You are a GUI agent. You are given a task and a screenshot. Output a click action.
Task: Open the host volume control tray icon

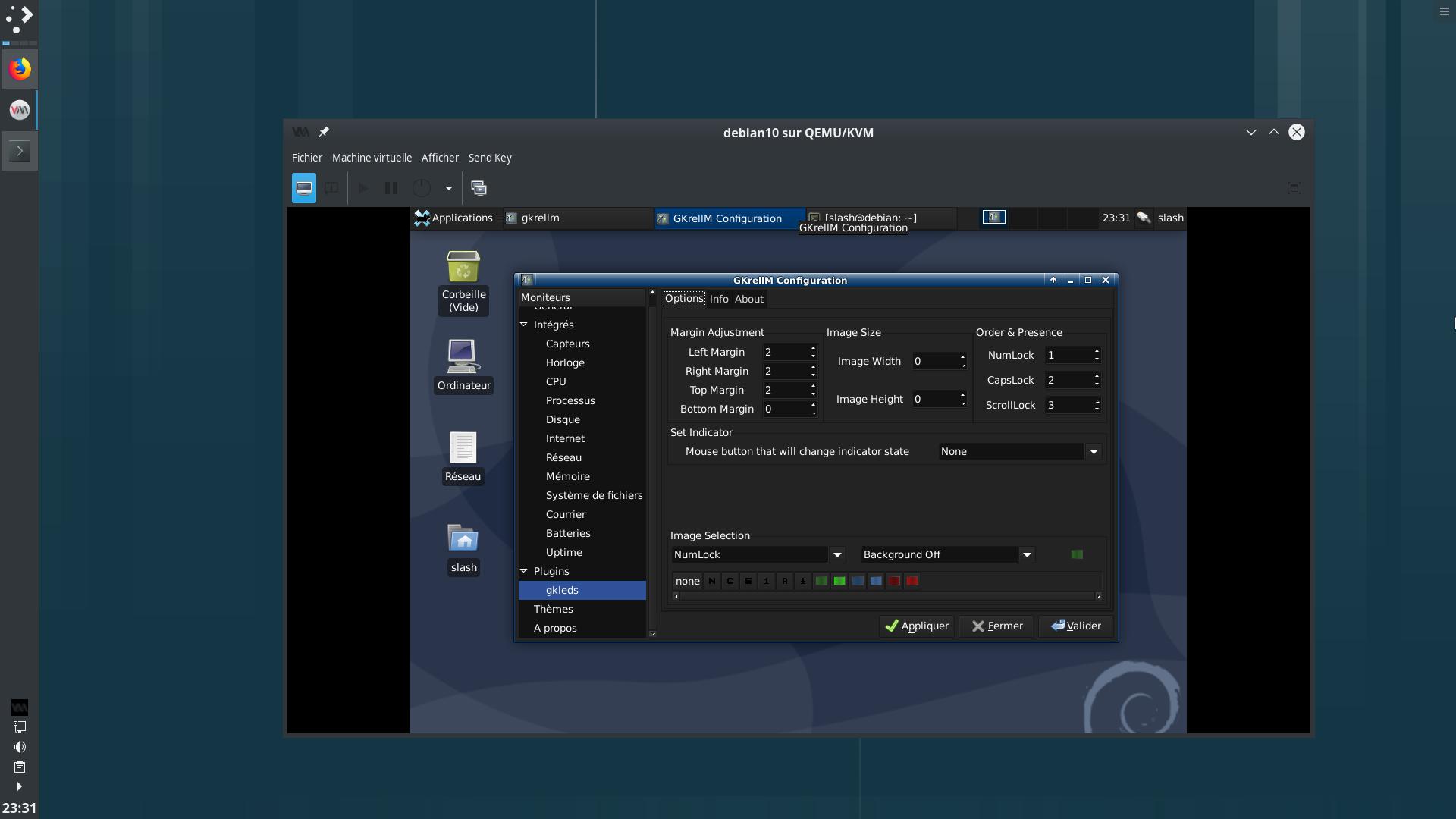click(20, 747)
